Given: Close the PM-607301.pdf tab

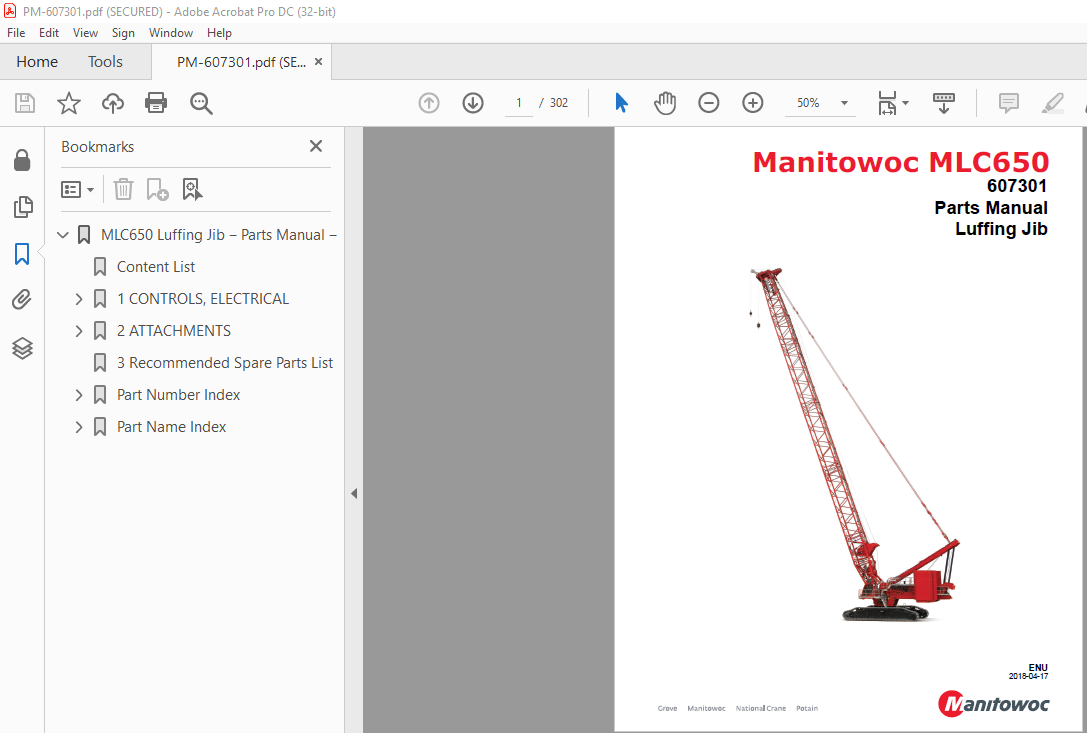Looking at the screenshot, I should [318, 62].
